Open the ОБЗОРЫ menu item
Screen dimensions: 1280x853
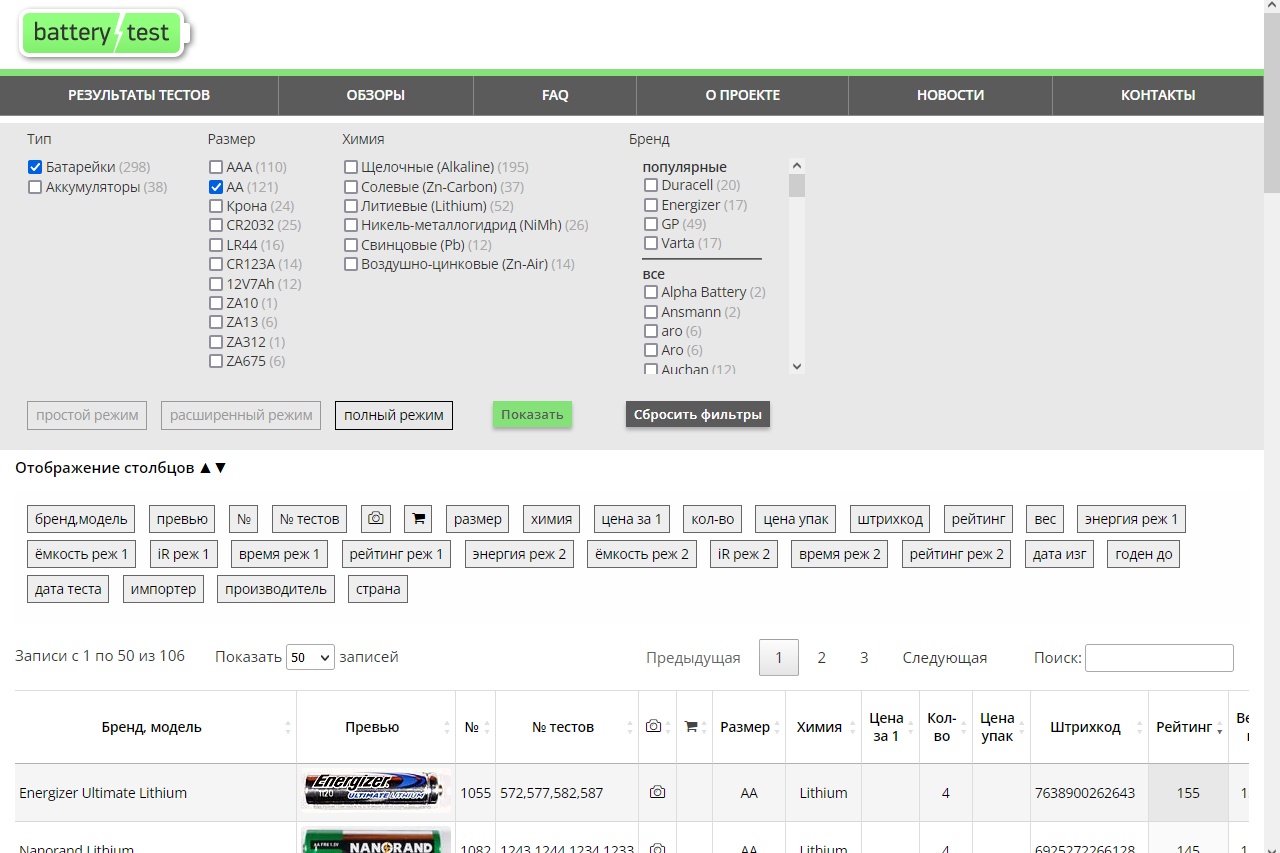tap(376, 96)
